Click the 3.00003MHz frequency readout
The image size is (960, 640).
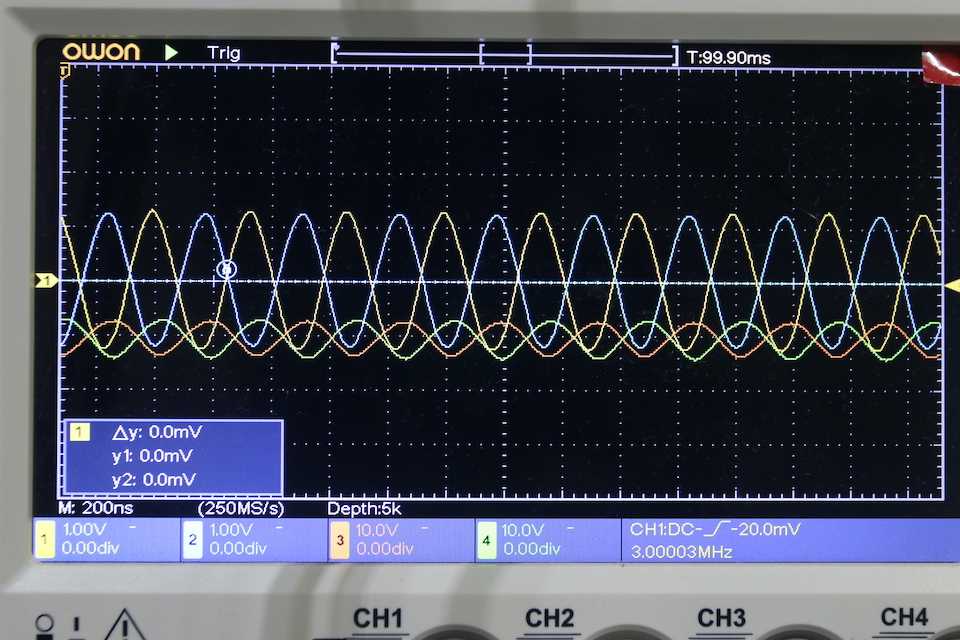coord(681,552)
